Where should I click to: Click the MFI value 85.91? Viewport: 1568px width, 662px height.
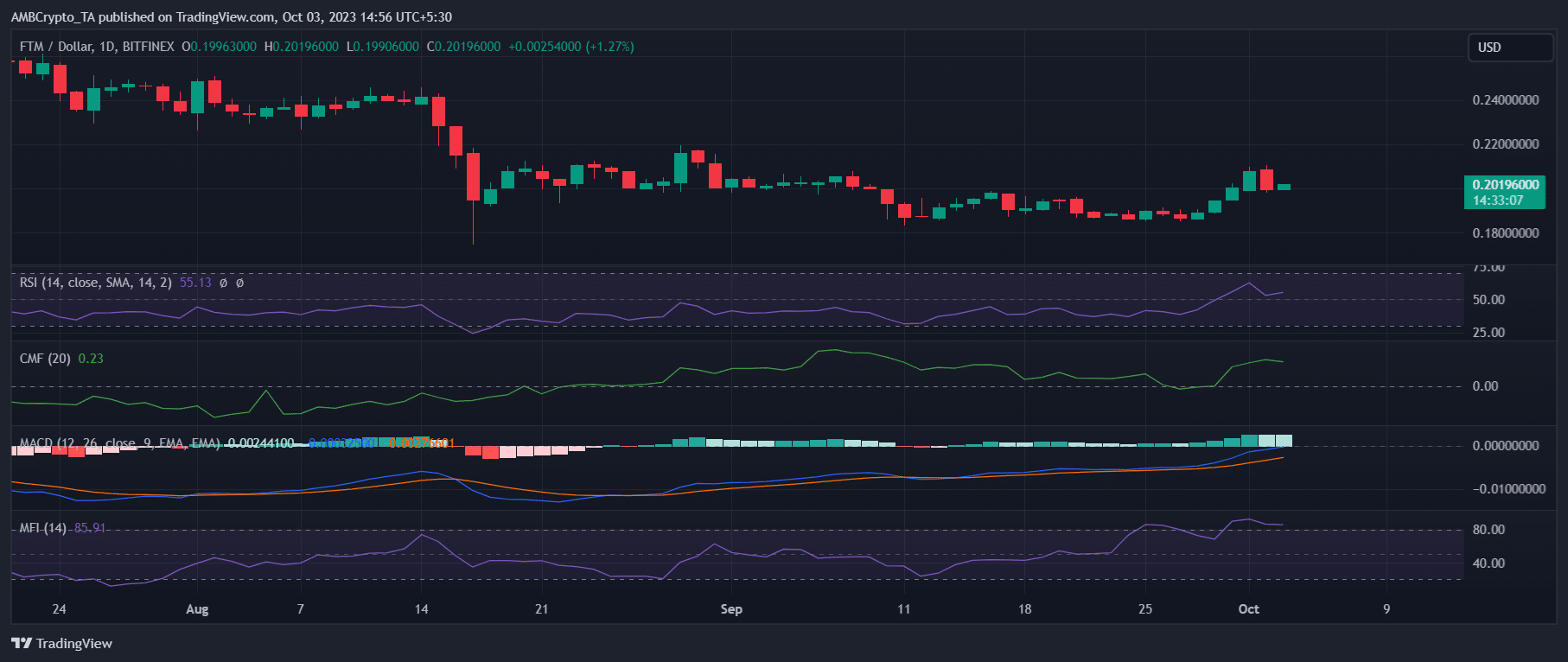(90, 528)
